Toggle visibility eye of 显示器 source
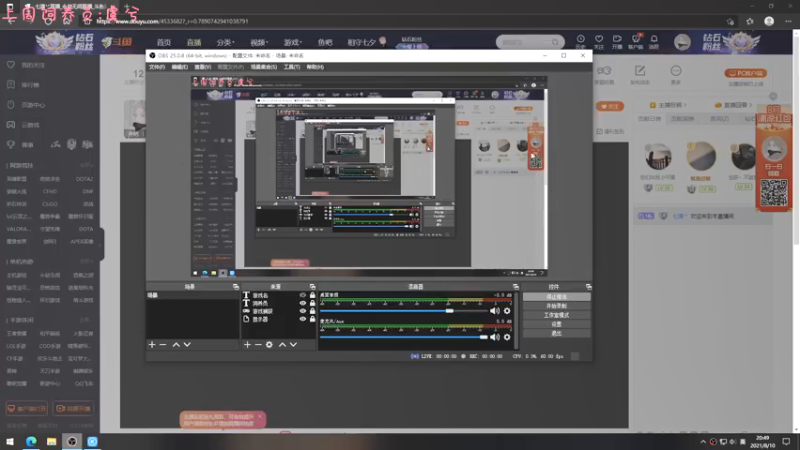This screenshot has height=450, width=800. pyautogui.click(x=303, y=319)
